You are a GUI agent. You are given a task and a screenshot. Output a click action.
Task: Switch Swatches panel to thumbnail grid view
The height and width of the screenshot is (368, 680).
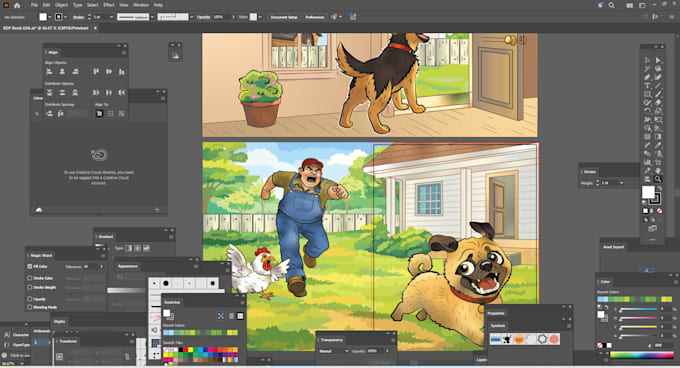click(240, 316)
